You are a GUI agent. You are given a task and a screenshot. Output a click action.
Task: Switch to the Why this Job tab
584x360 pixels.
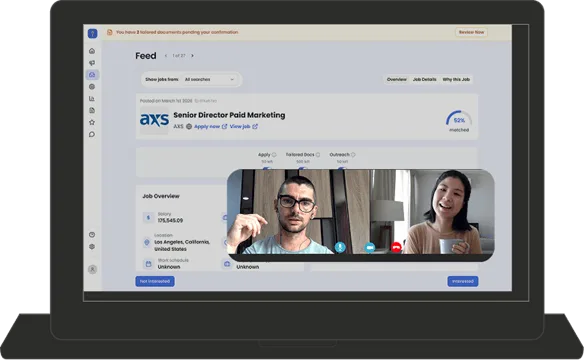pyautogui.click(x=456, y=79)
